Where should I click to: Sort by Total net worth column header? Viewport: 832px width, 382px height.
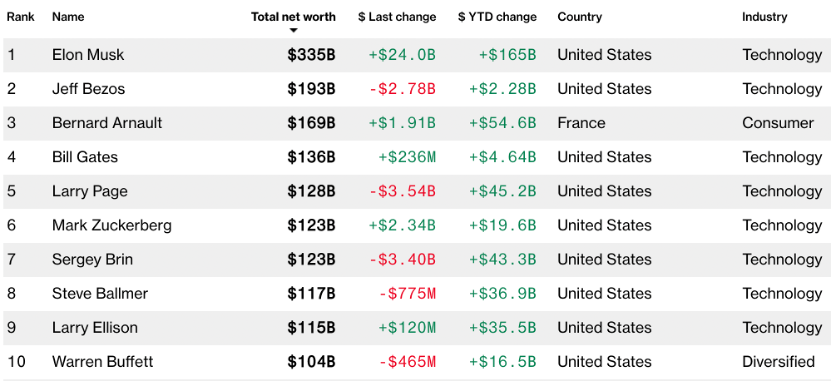pos(293,16)
